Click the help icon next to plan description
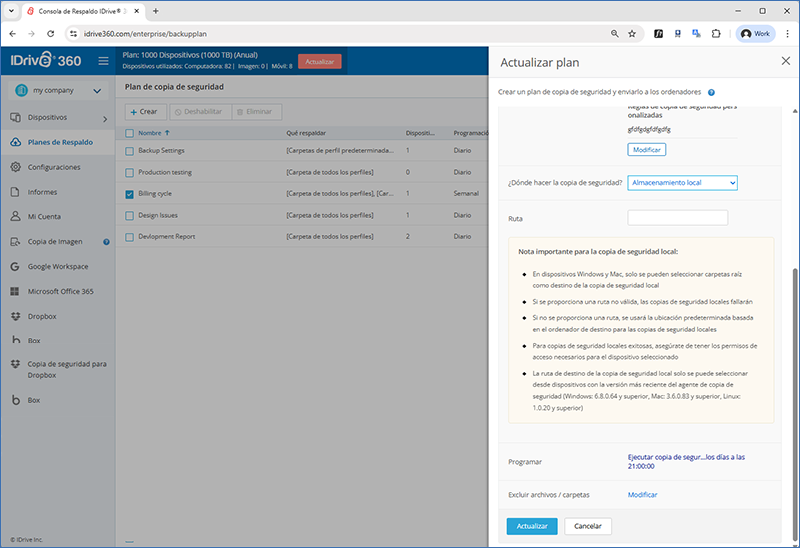 (x=711, y=91)
